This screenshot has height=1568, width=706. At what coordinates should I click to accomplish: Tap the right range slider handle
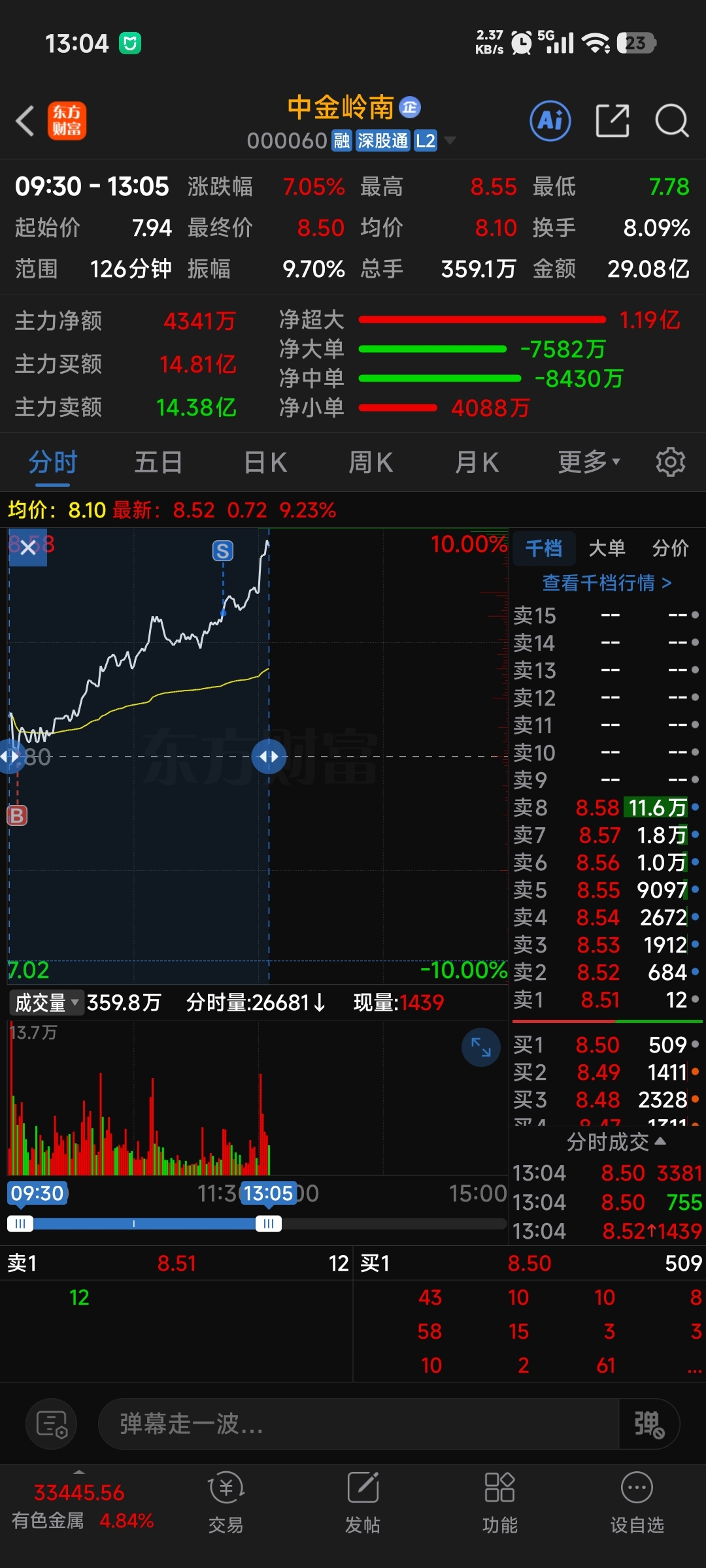pyautogui.click(x=268, y=1224)
